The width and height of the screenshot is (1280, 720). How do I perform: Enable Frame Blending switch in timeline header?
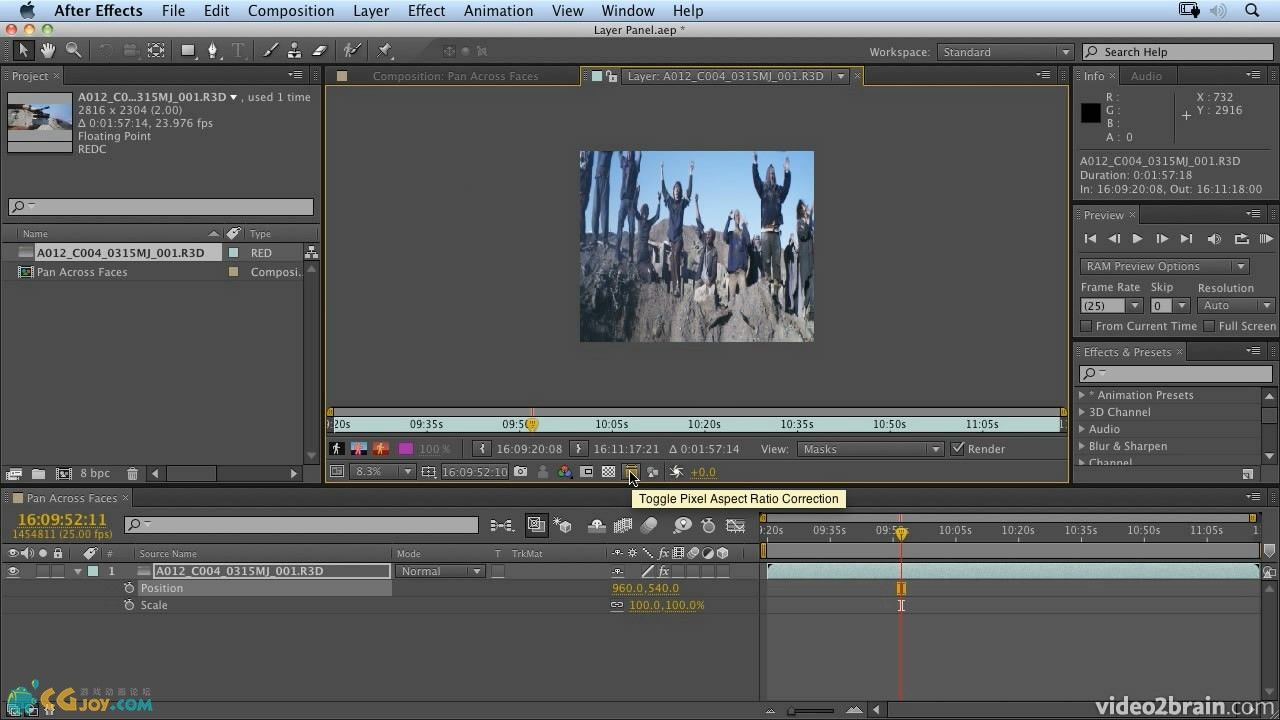click(x=623, y=525)
